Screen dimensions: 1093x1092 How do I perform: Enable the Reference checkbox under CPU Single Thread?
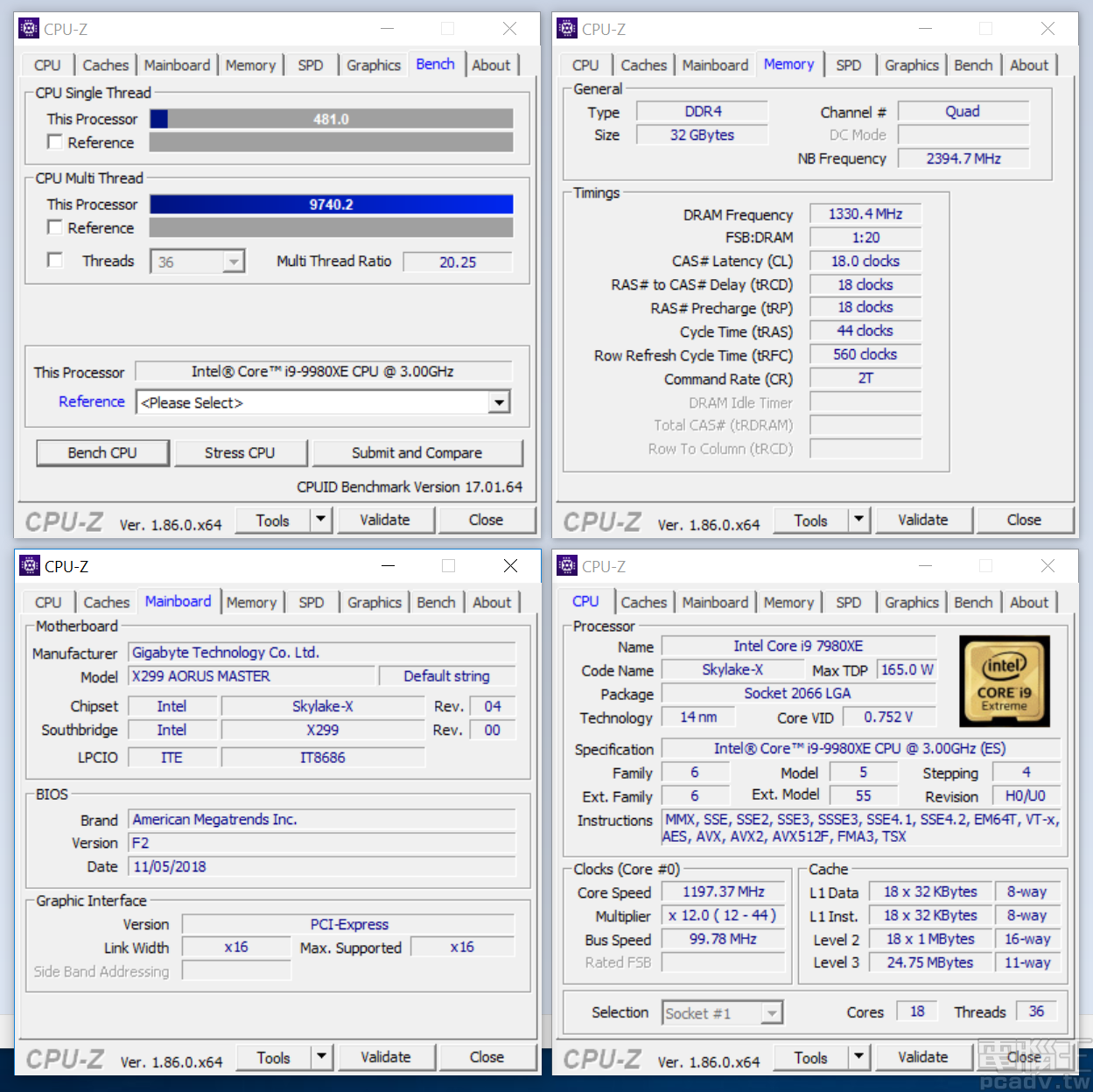click(x=54, y=142)
